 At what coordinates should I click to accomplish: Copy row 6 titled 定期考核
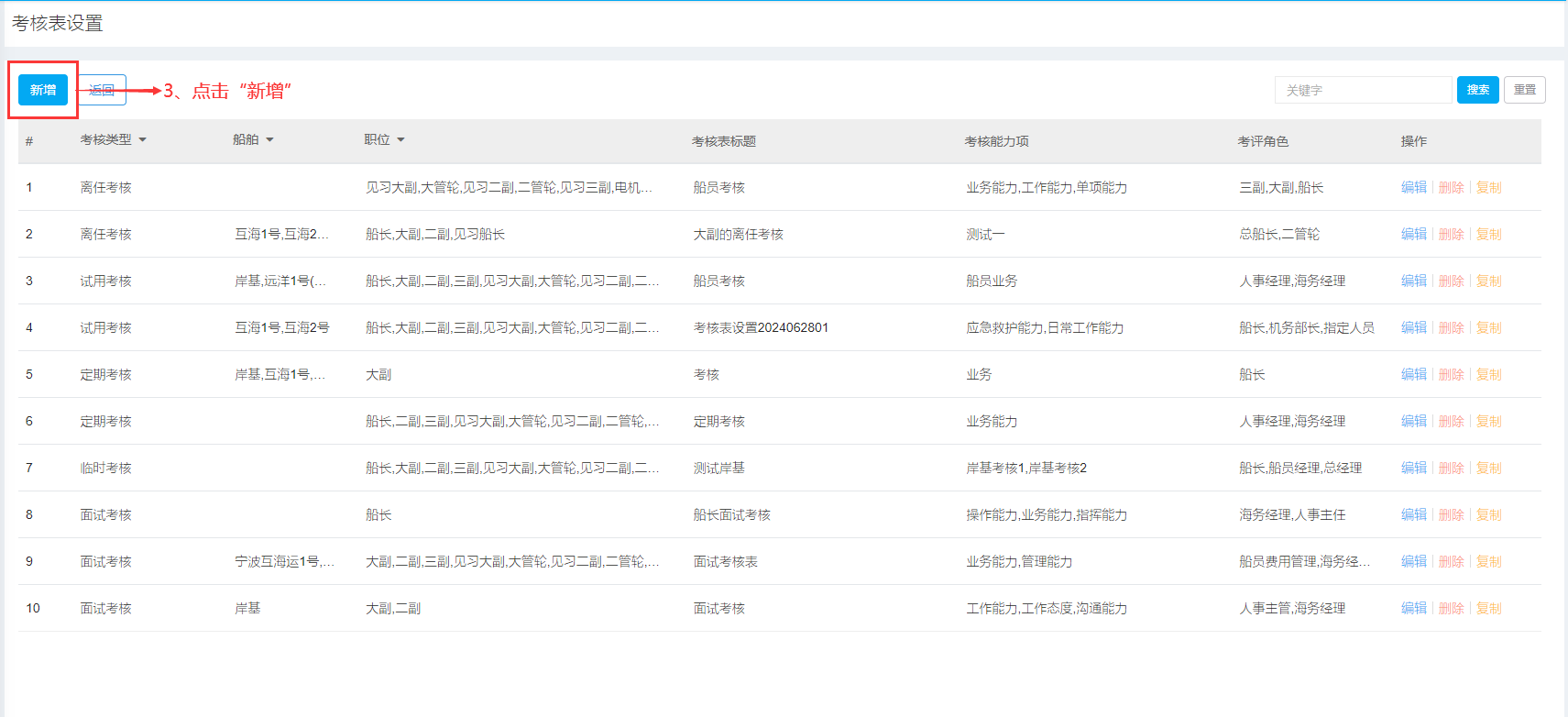click(x=1488, y=421)
